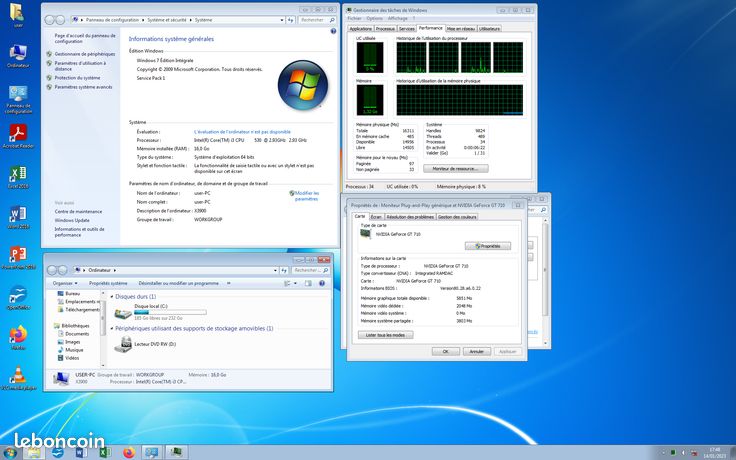Launch VLC media player desktop shortcut

[x=18, y=379]
